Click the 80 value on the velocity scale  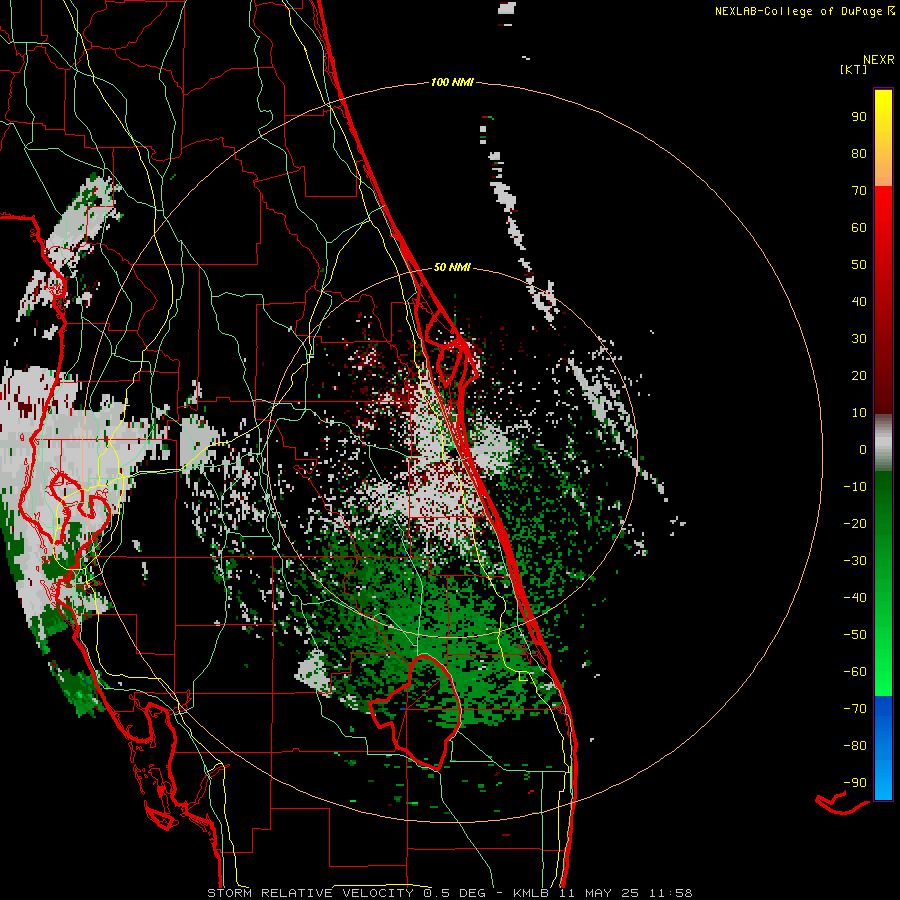point(859,154)
